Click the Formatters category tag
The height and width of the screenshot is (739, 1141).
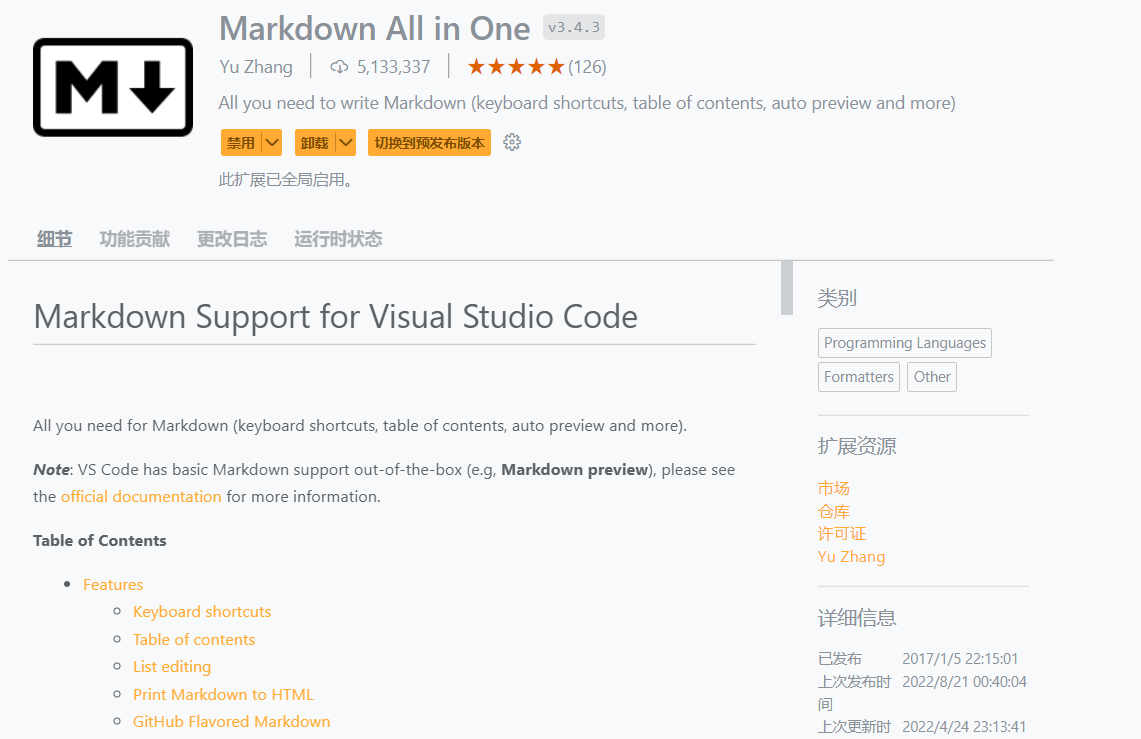(x=859, y=377)
